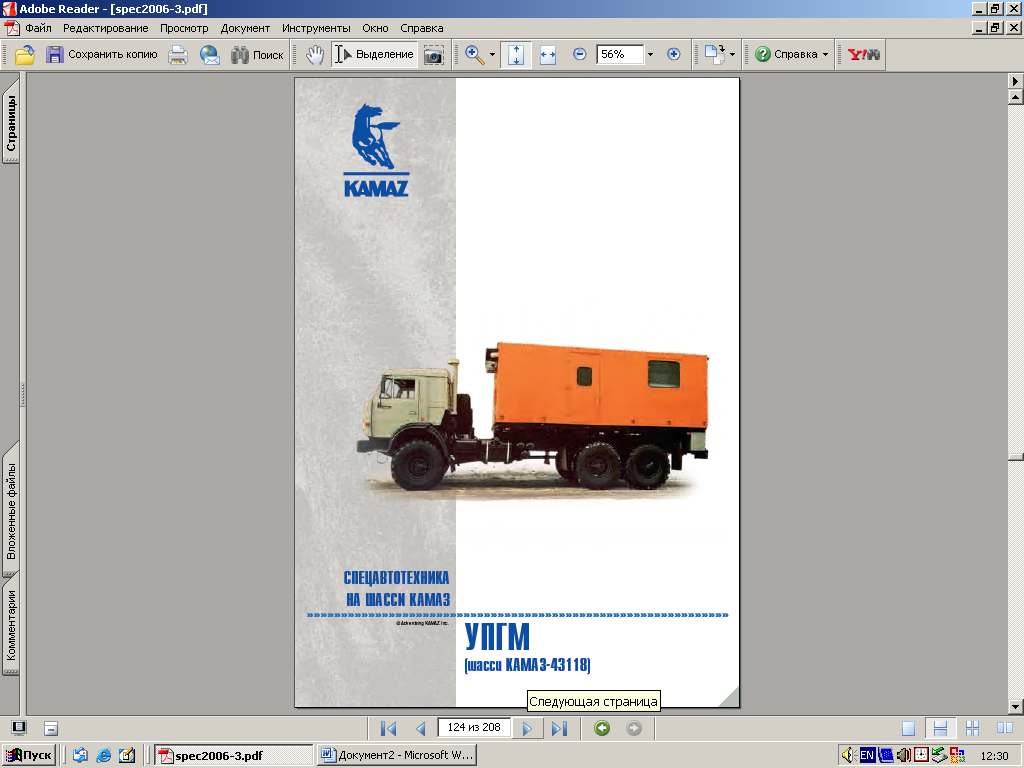
Task: Switch to Документ2 Microsoft Word taskbar button
Action: (x=396, y=756)
